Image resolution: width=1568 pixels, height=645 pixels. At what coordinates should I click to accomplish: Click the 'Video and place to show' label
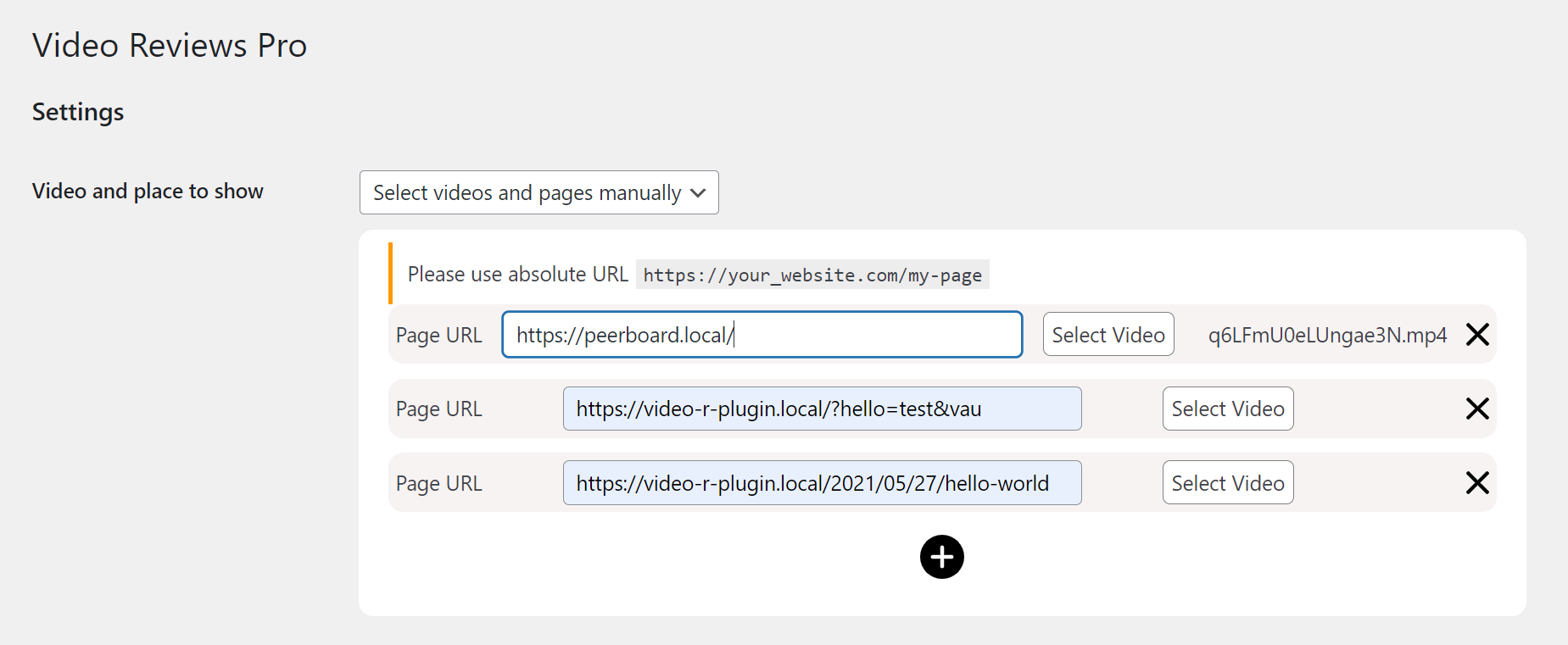click(x=148, y=192)
